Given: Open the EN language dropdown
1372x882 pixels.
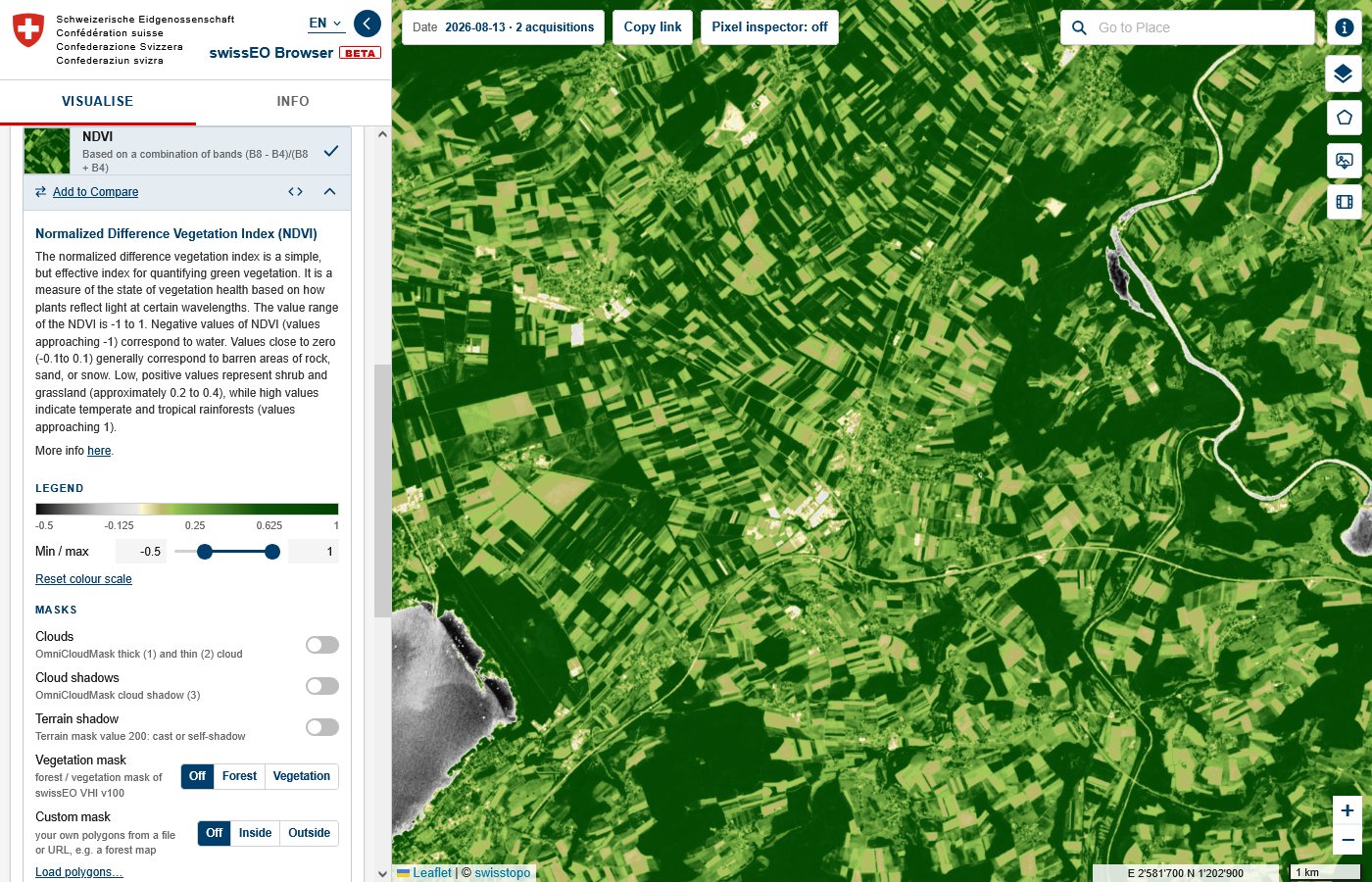Looking at the screenshot, I should point(326,24).
